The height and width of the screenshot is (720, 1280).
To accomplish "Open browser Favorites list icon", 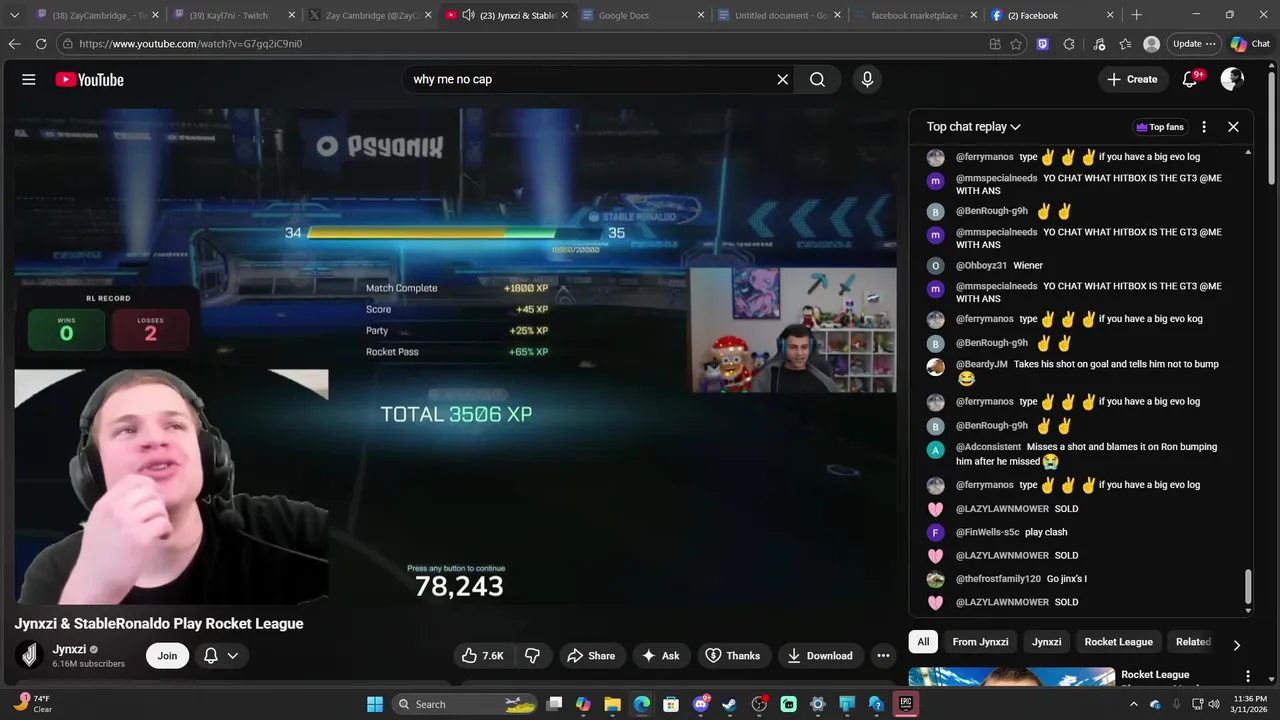I will coord(1125,44).
